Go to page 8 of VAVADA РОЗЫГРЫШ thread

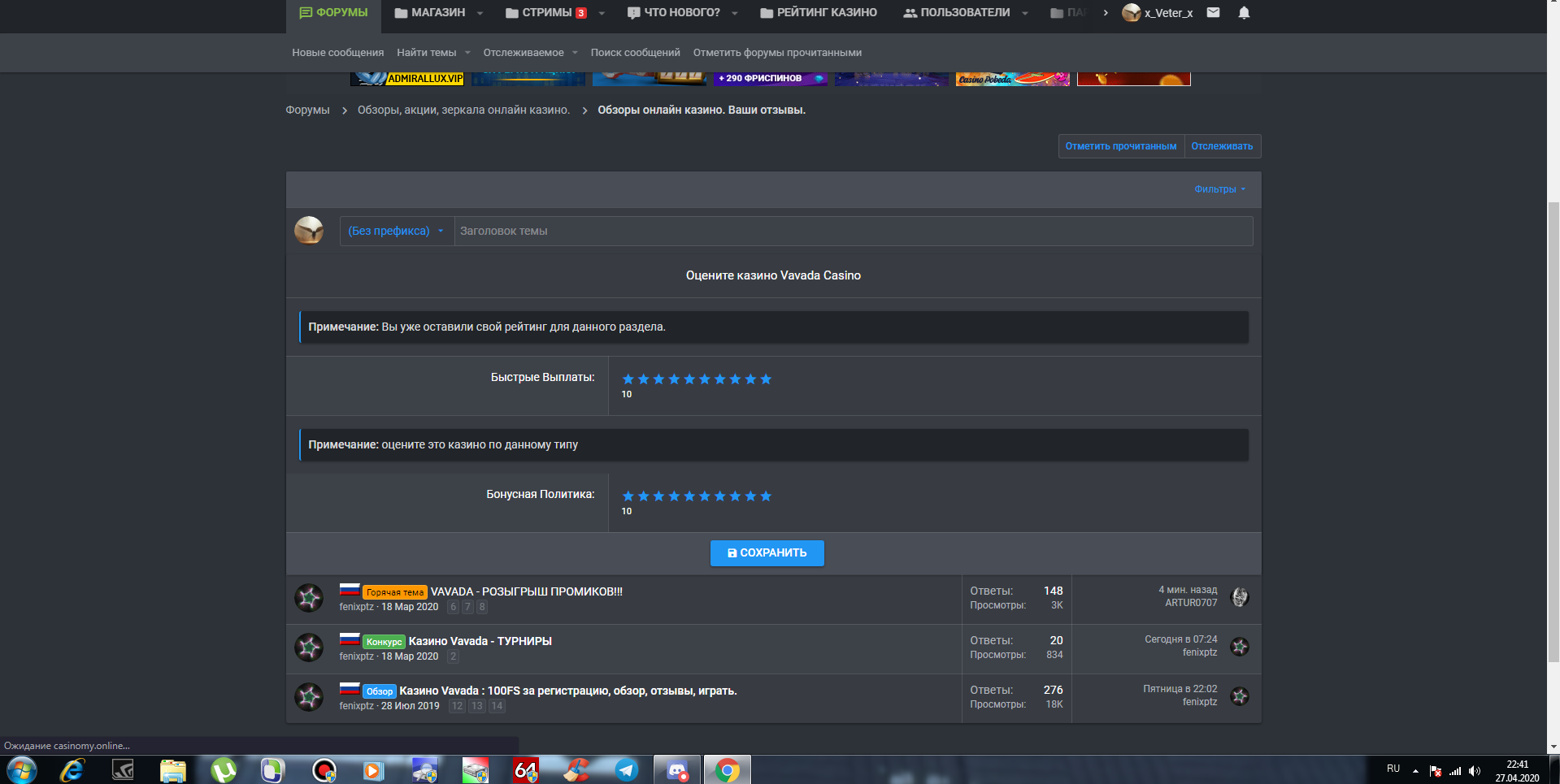[x=482, y=607]
